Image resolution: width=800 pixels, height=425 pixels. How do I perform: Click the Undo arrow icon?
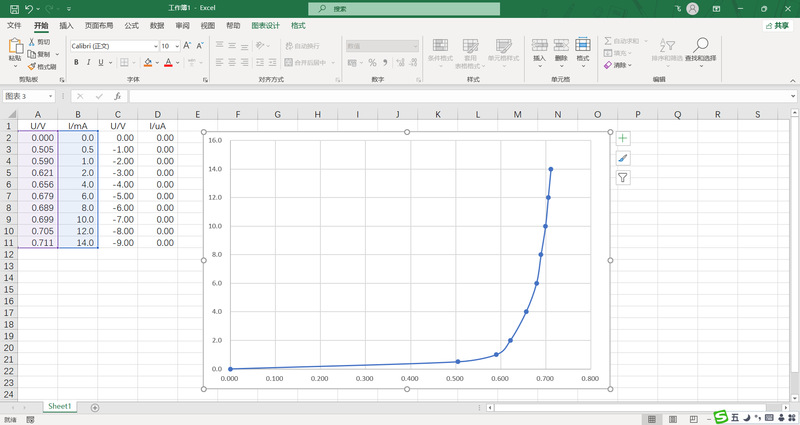click(x=29, y=9)
